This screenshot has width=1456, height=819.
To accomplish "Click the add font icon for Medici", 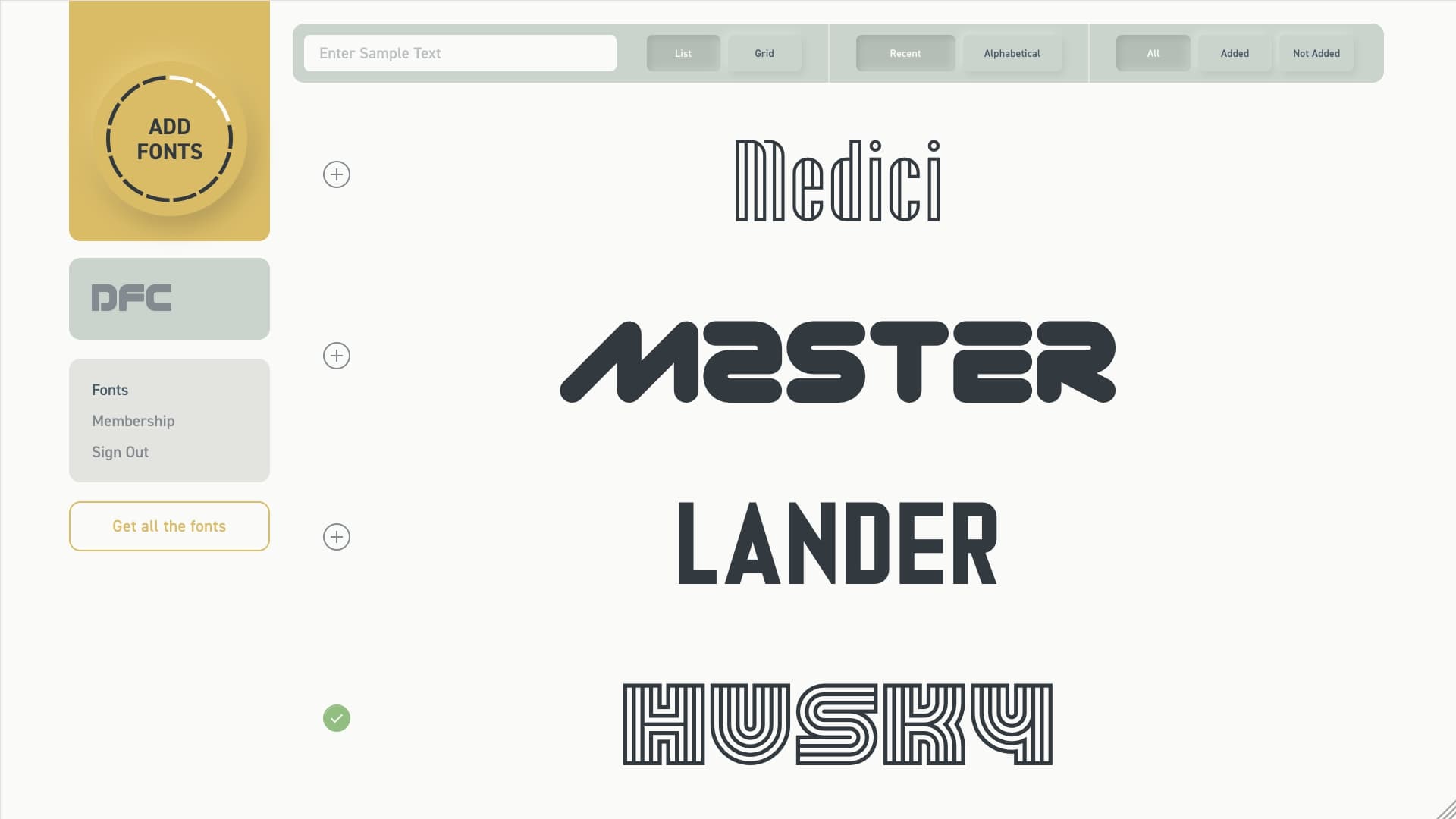I will click(337, 174).
